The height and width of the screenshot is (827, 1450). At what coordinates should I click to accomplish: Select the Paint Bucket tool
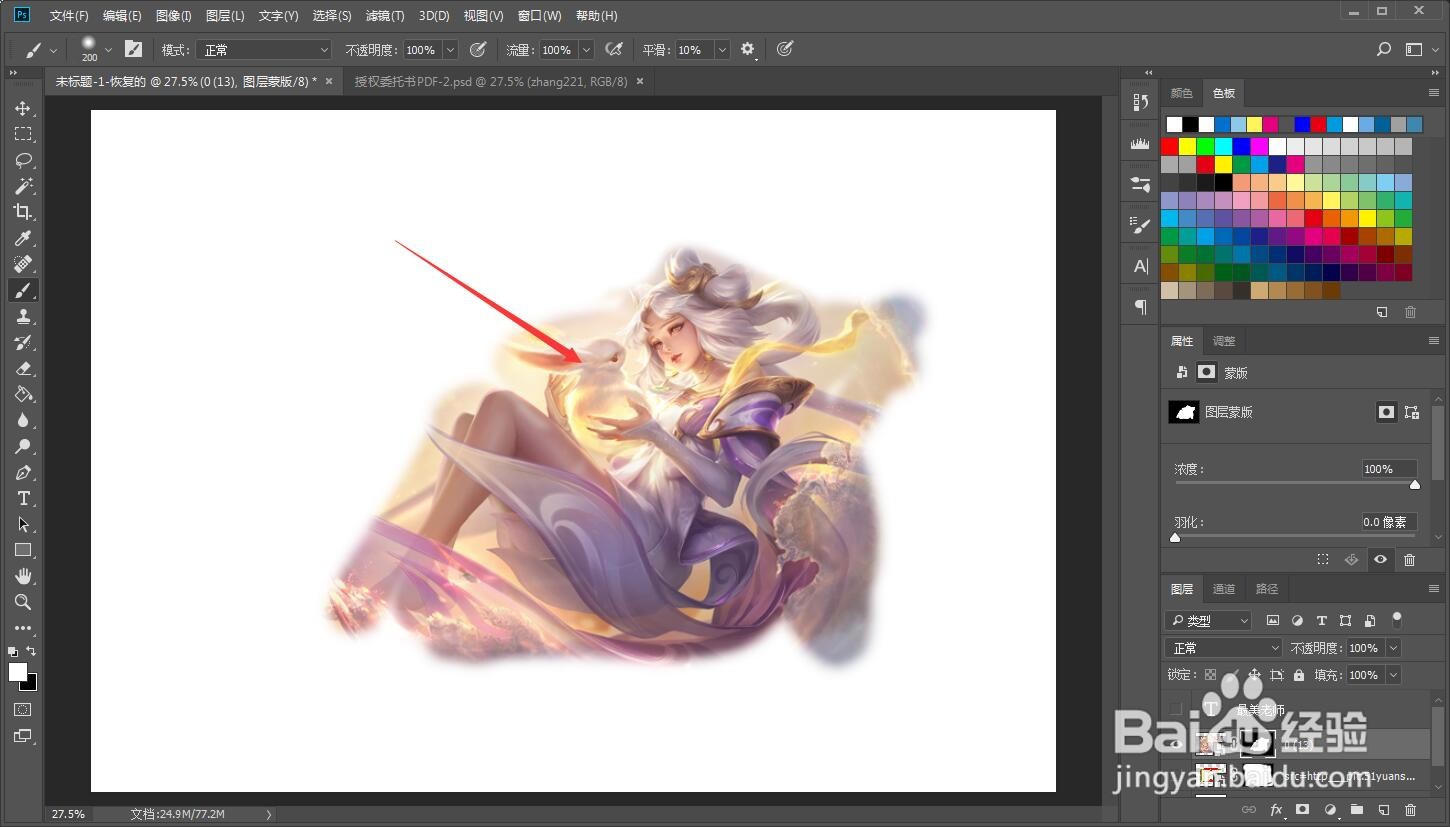pyautogui.click(x=22, y=394)
